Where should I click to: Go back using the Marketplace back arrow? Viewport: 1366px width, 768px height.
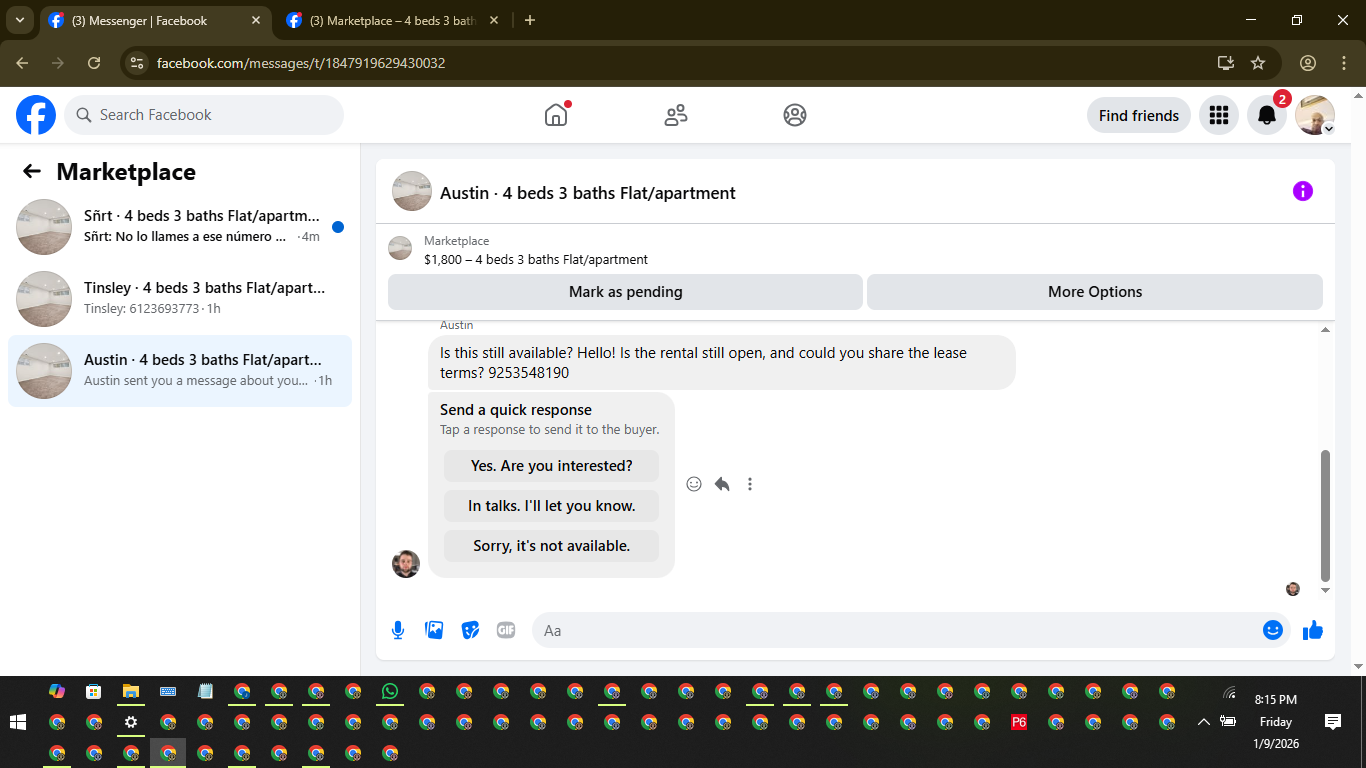coord(32,171)
